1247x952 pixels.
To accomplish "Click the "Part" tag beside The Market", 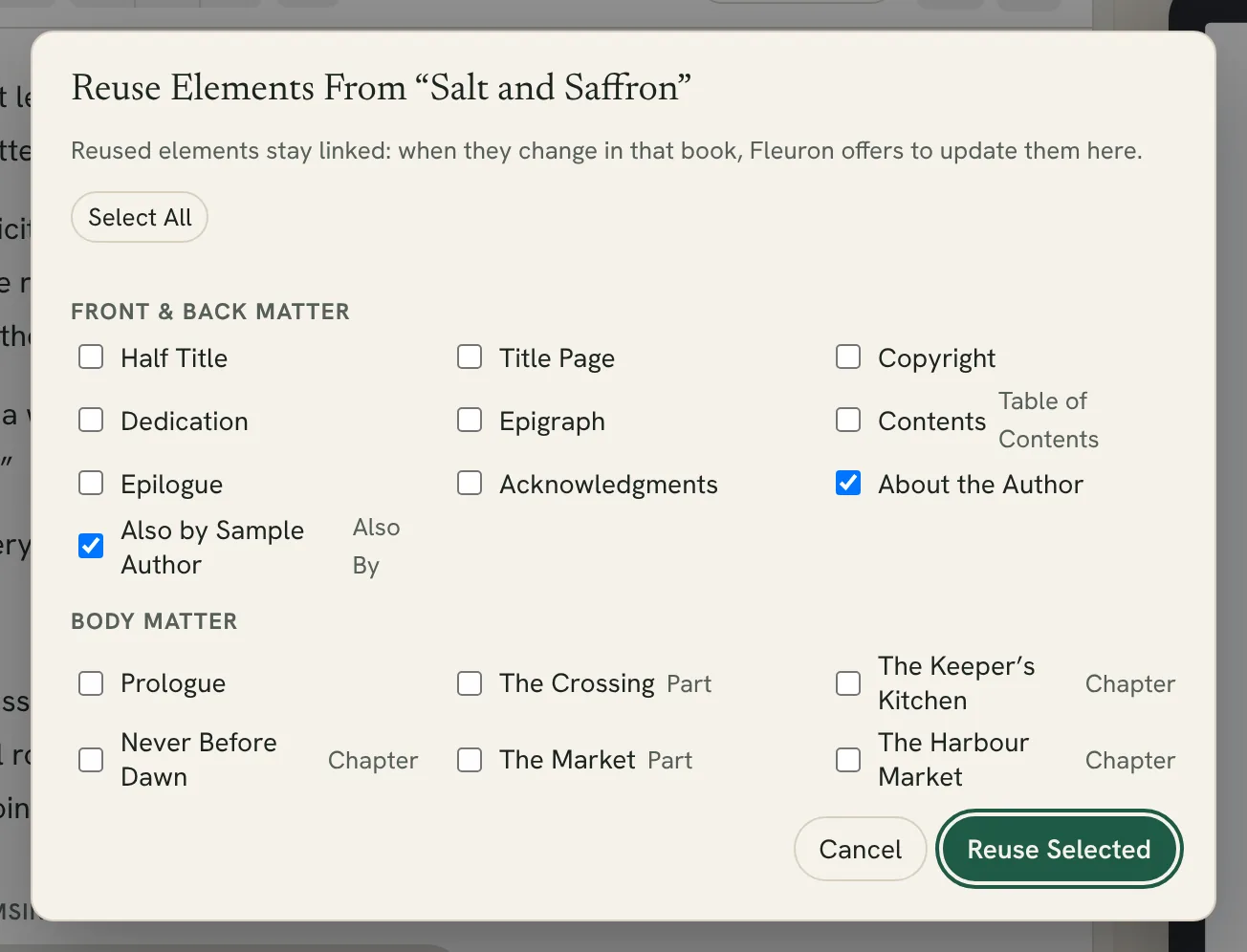I will pos(670,761).
